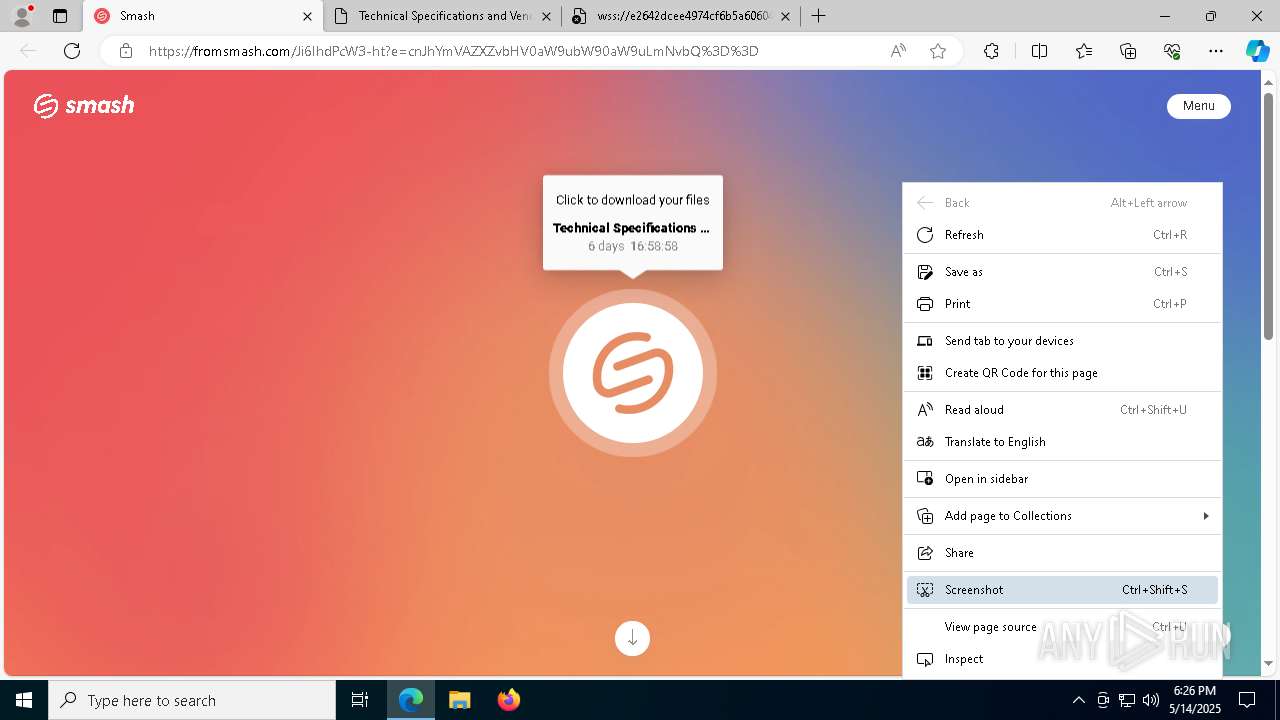This screenshot has height=720, width=1280.
Task: Click the 'Click to download your files' text
Action: coord(632,200)
